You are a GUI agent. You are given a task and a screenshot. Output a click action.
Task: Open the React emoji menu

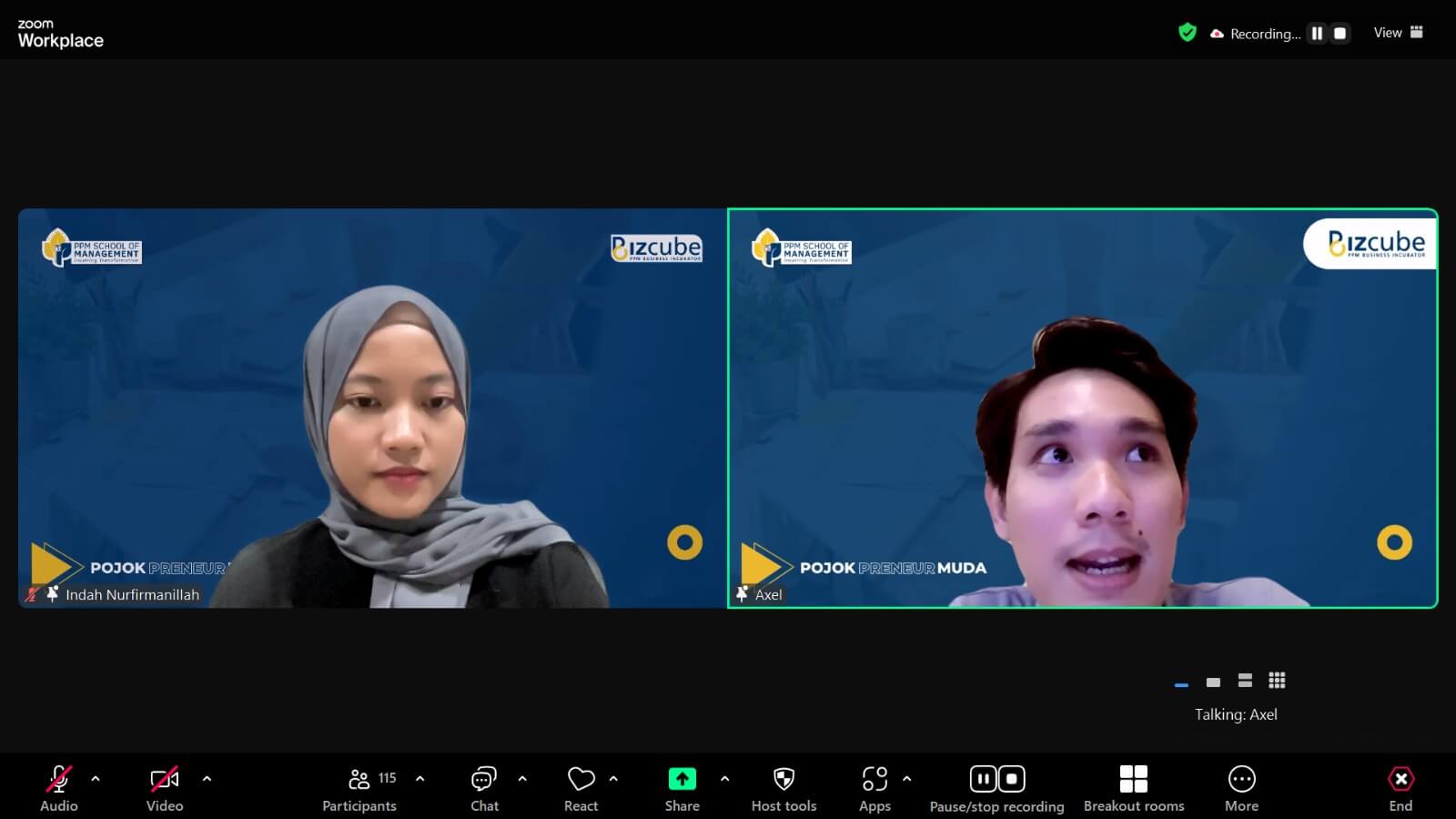(581, 788)
